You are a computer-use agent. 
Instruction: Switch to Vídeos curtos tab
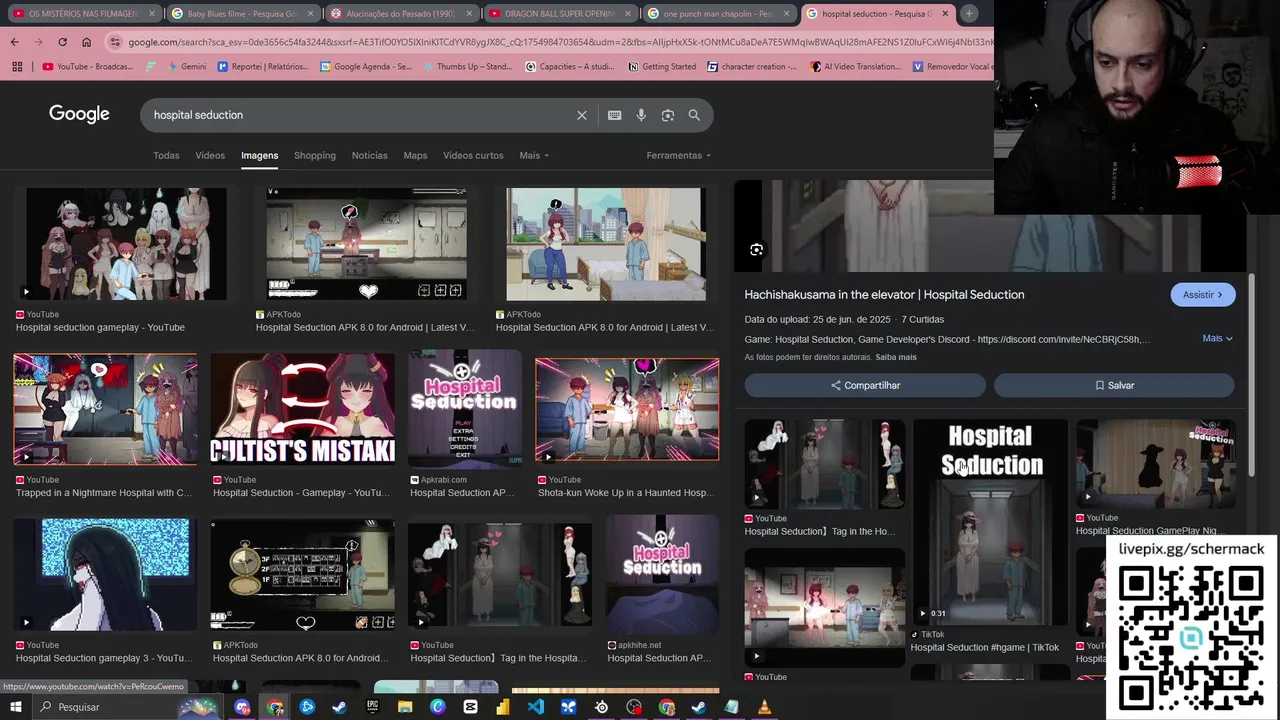[x=473, y=155]
